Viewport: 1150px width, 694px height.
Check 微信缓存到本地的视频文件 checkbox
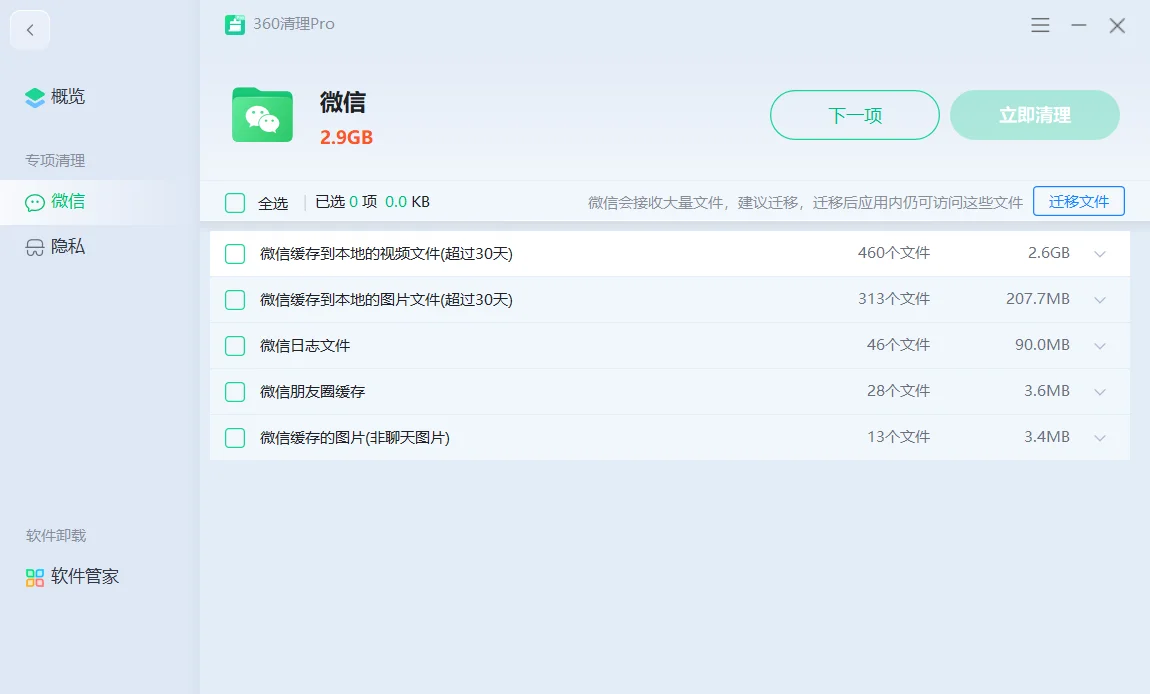235,254
